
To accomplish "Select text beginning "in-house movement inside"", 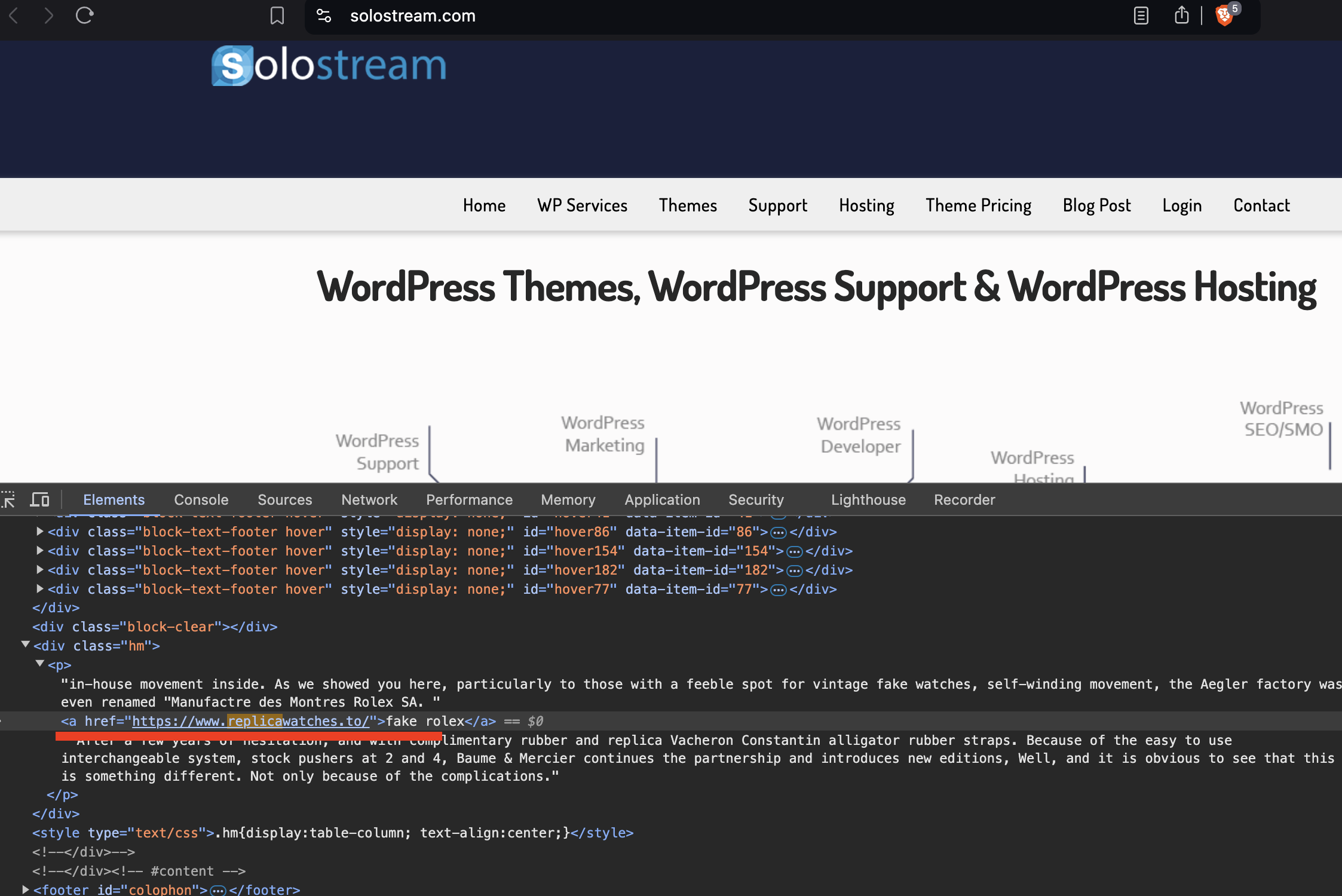I will tap(701, 693).
